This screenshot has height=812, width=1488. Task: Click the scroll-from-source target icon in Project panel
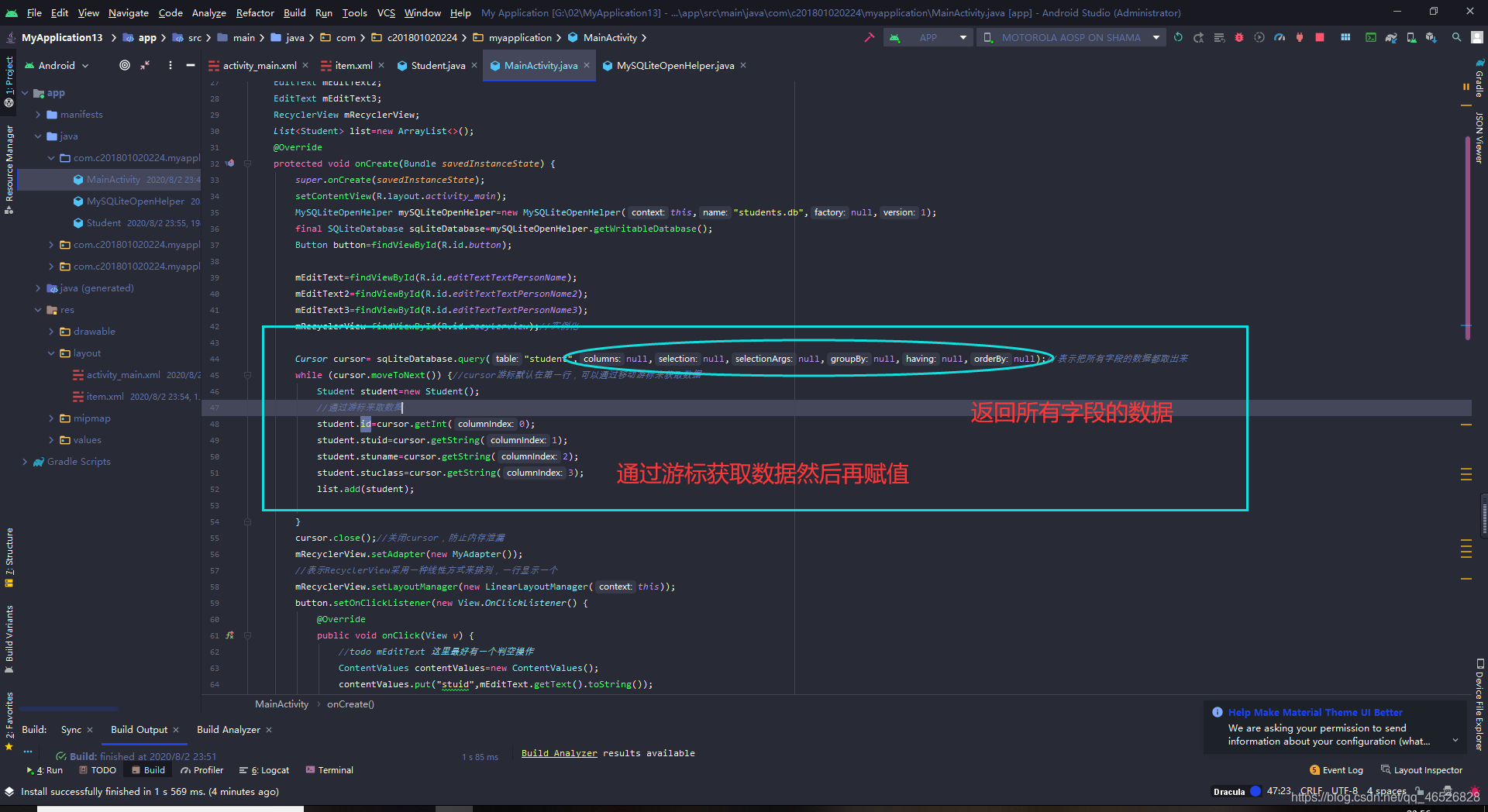(x=124, y=65)
